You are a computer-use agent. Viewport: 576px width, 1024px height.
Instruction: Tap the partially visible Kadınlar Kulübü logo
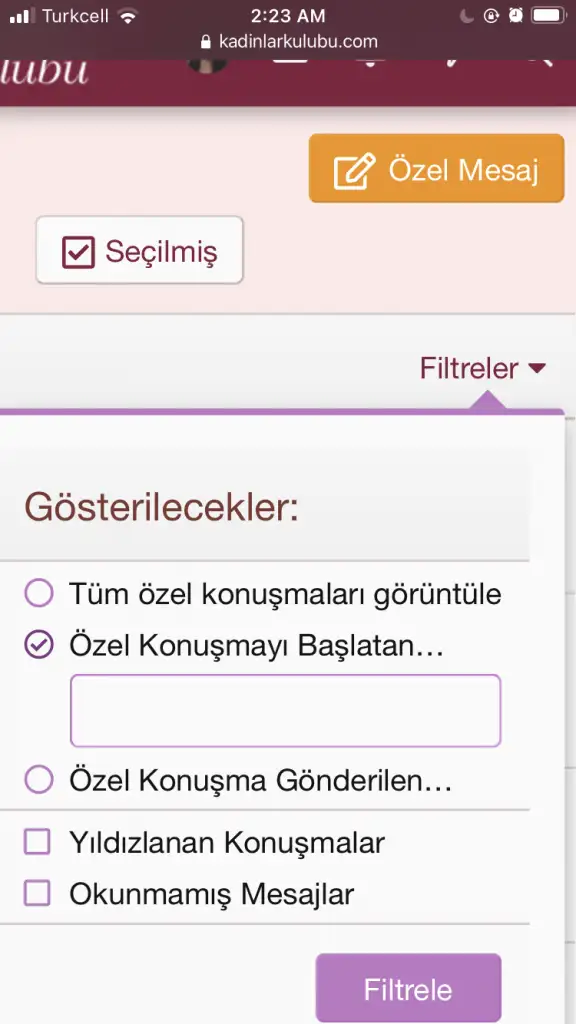coord(44,72)
